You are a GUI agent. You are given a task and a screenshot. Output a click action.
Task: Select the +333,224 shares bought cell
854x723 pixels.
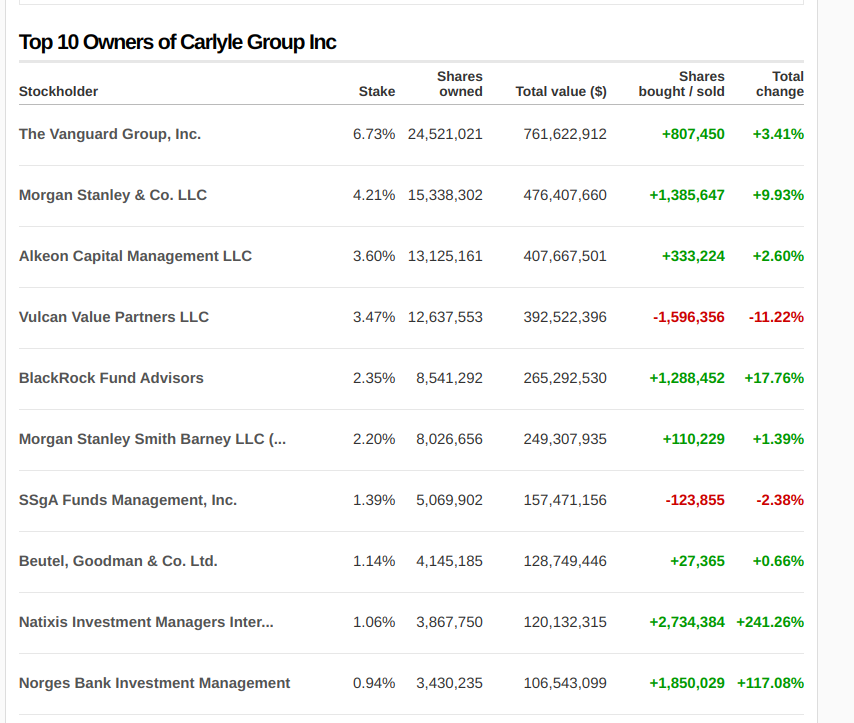[693, 256]
